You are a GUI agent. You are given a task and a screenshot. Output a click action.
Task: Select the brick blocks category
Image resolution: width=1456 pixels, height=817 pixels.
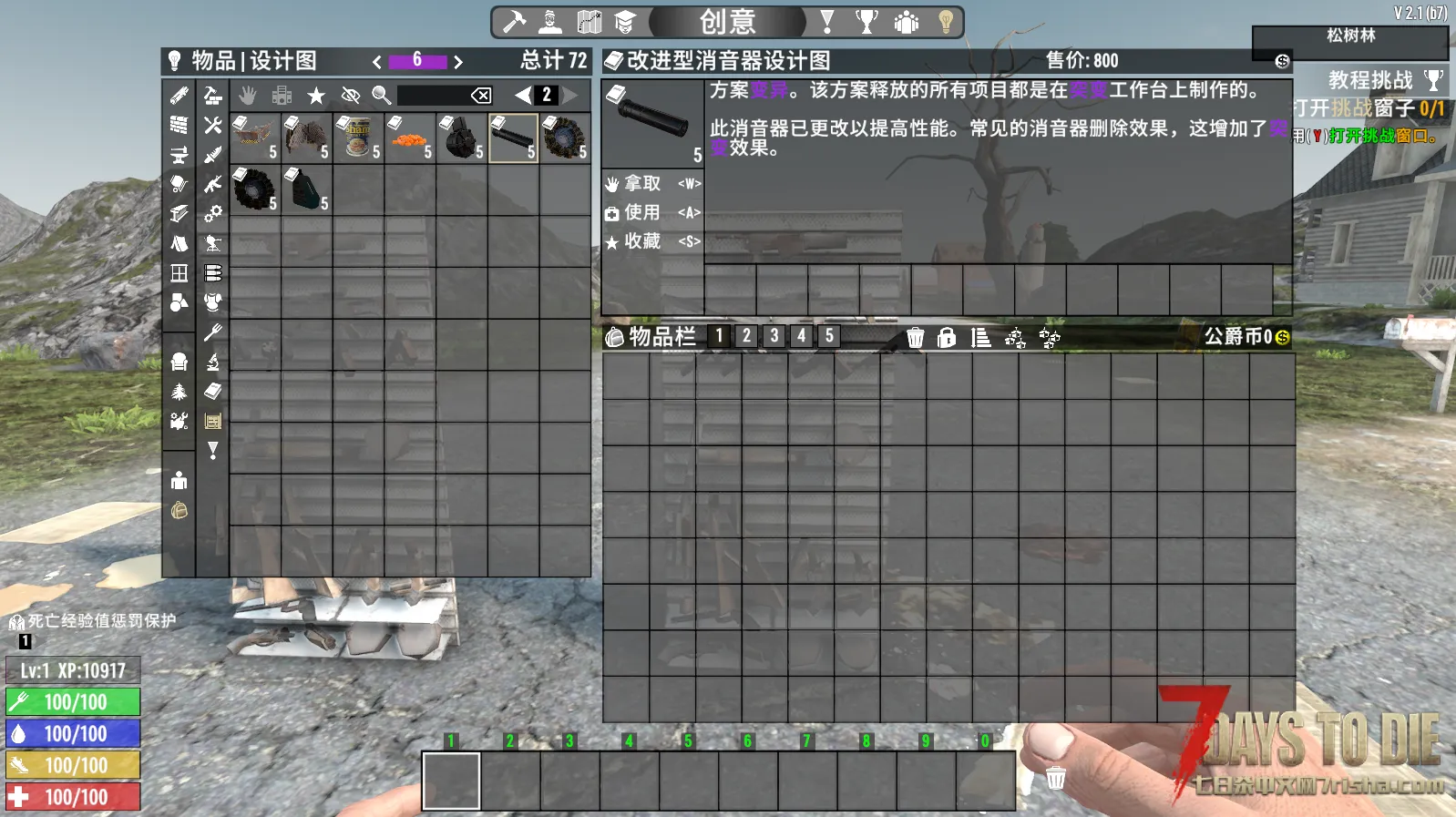point(179,125)
